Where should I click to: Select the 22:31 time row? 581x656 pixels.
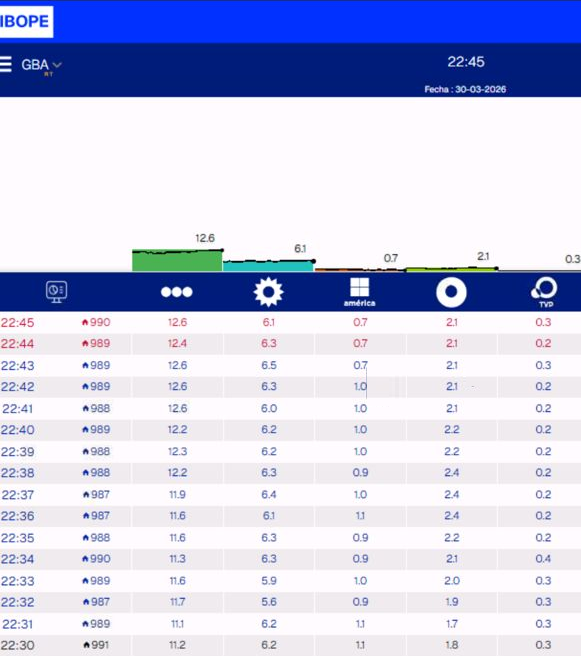tap(290, 624)
